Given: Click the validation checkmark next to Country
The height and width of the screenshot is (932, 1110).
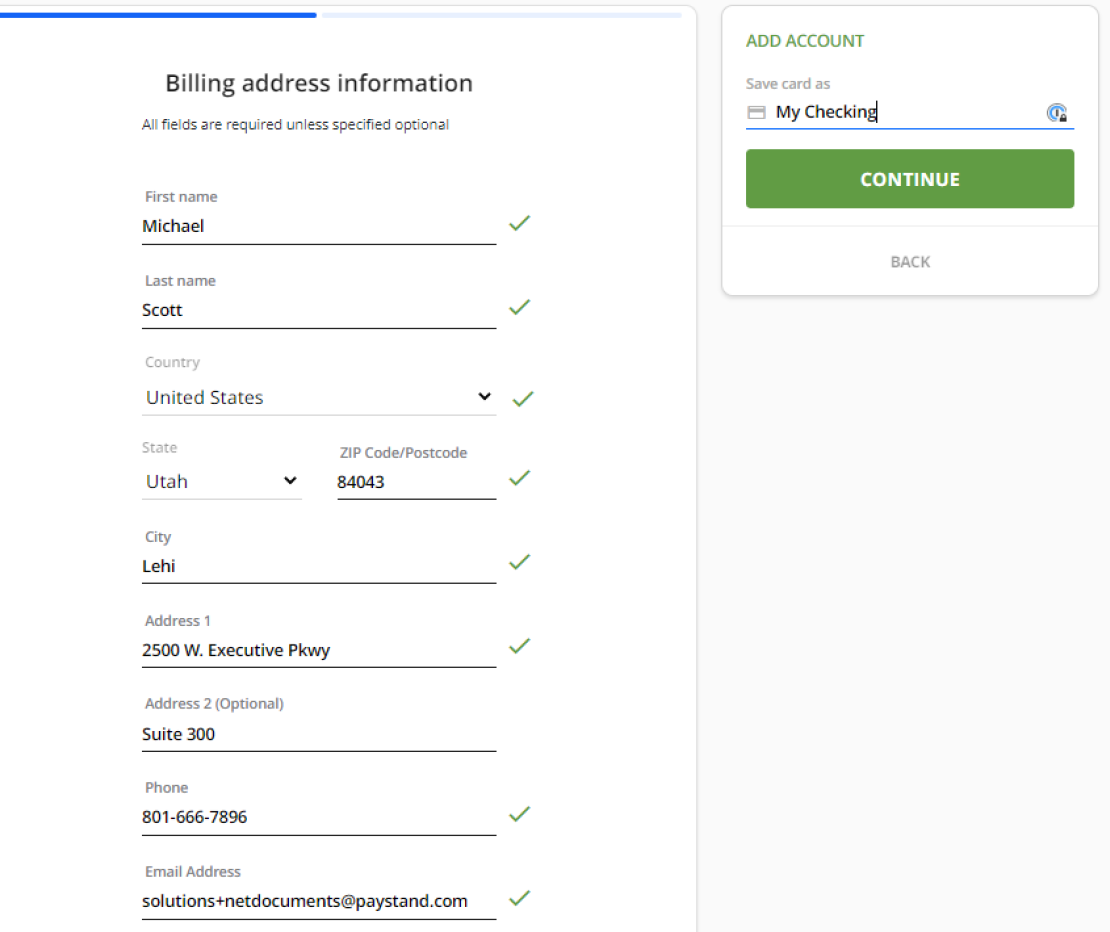Looking at the screenshot, I should pyautogui.click(x=523, y=399).
